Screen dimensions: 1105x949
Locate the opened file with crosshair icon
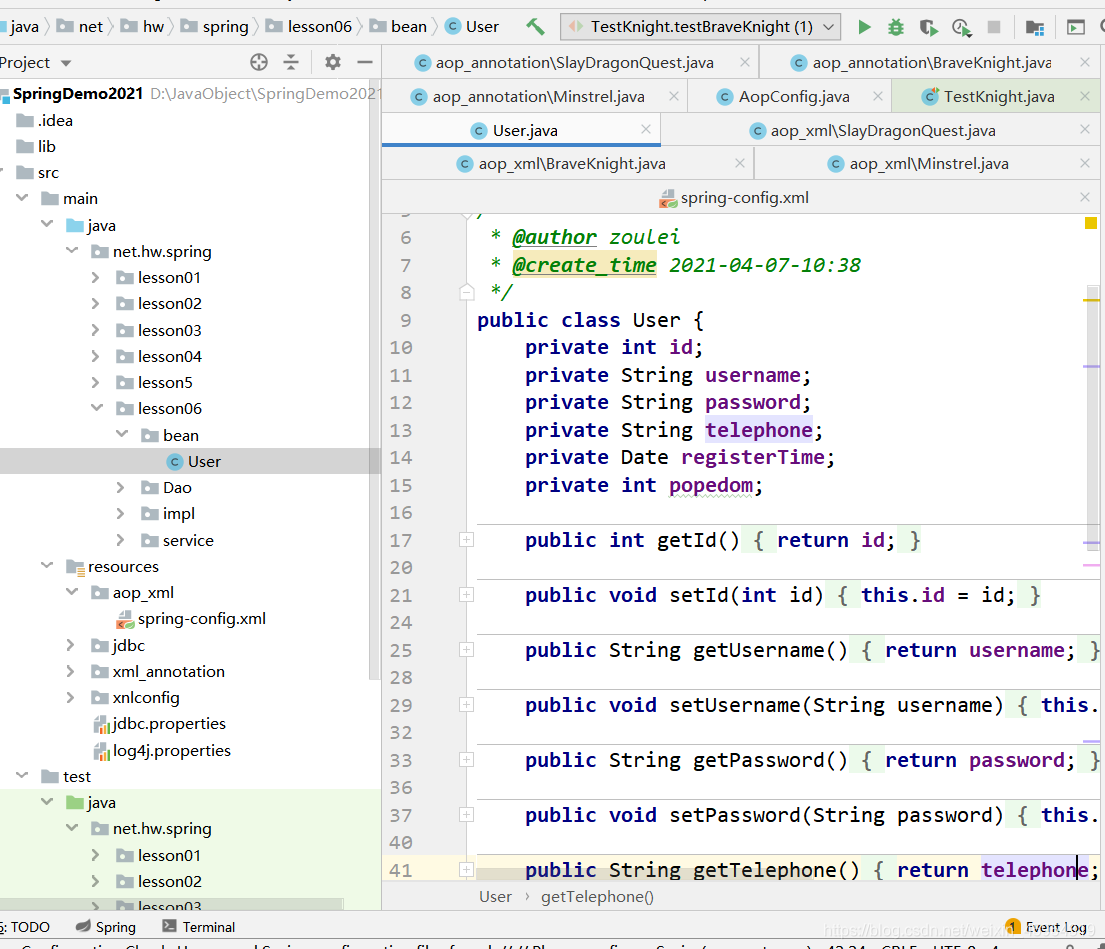pyautogui.click(x=259, y=62)
